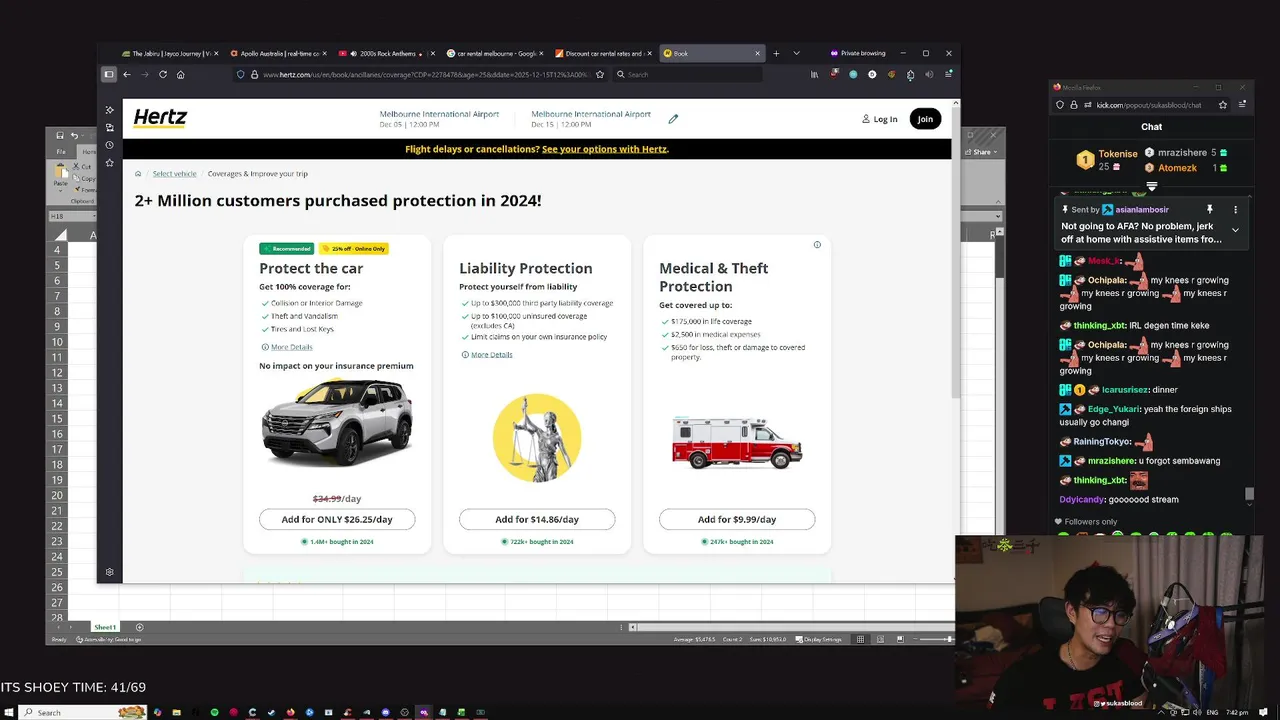Open a new Firefox tab
The width and height of the screenshot is (1280, 720).
click(776, 53)
